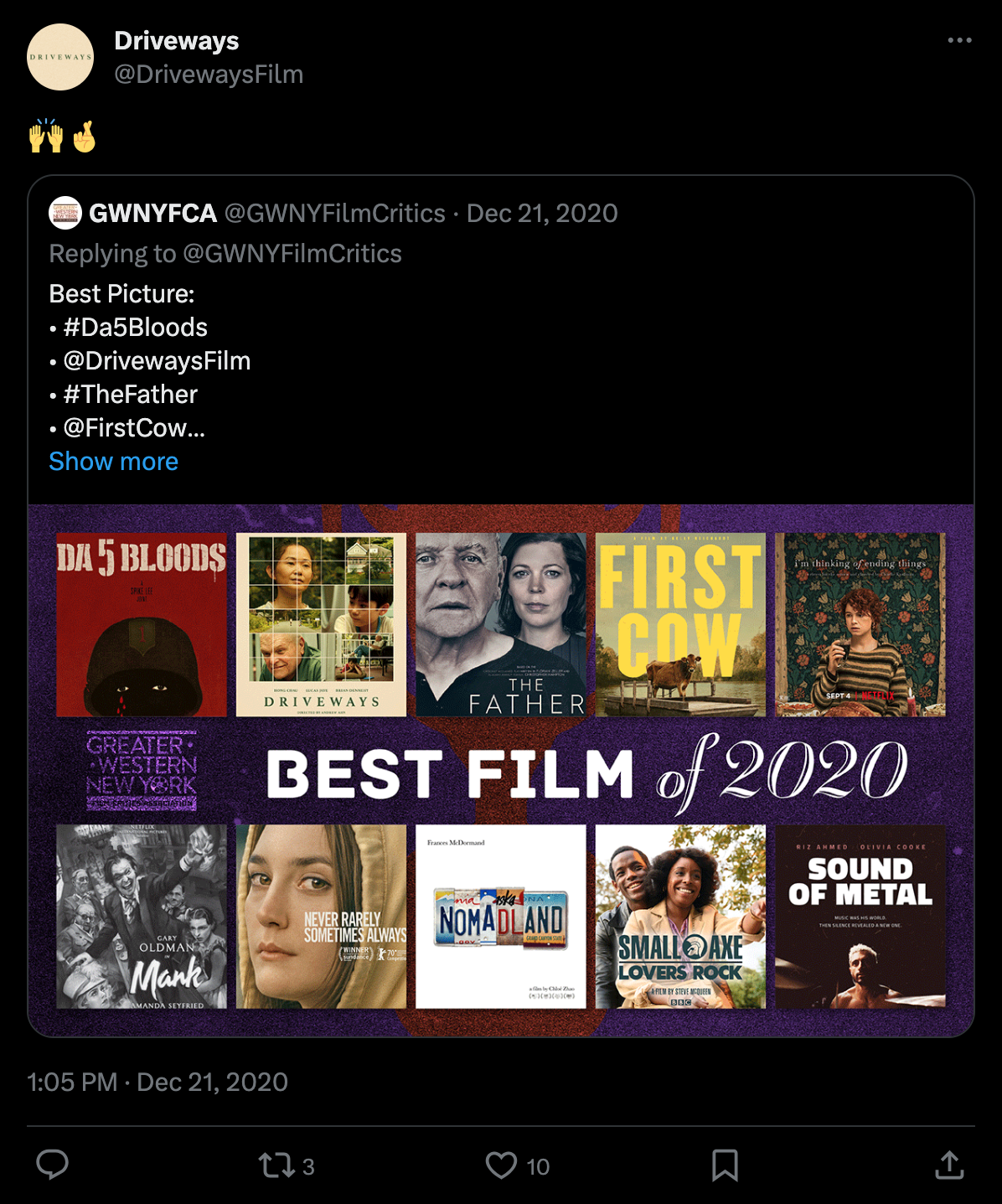Click the Sound of Metal poster
1002x1204 pixels.
860,917
